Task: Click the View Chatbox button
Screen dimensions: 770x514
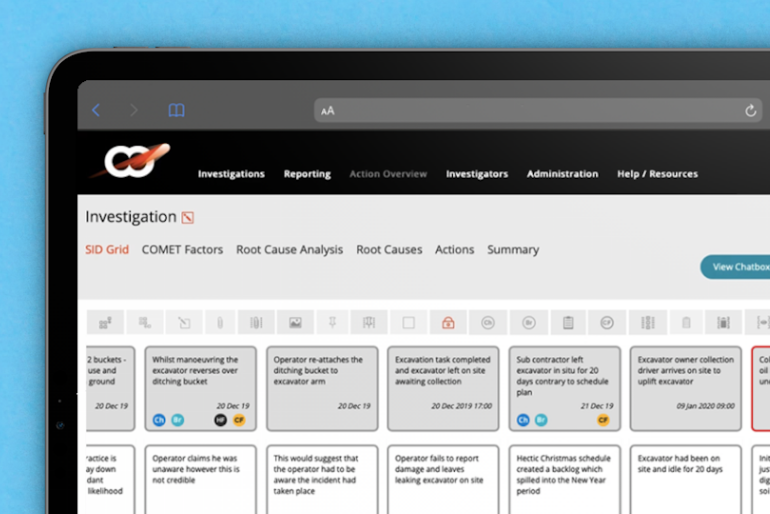Action: pos(738,267)
